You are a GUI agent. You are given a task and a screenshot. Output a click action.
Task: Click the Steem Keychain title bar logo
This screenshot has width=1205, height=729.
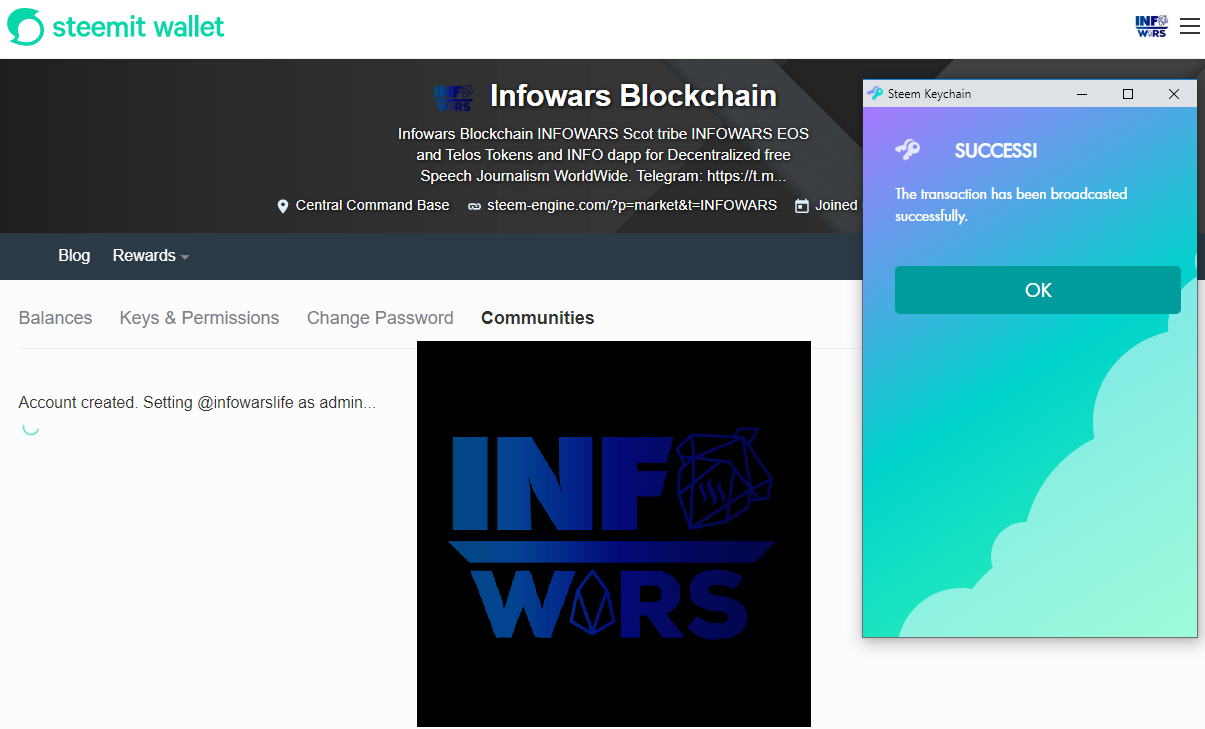875,93
